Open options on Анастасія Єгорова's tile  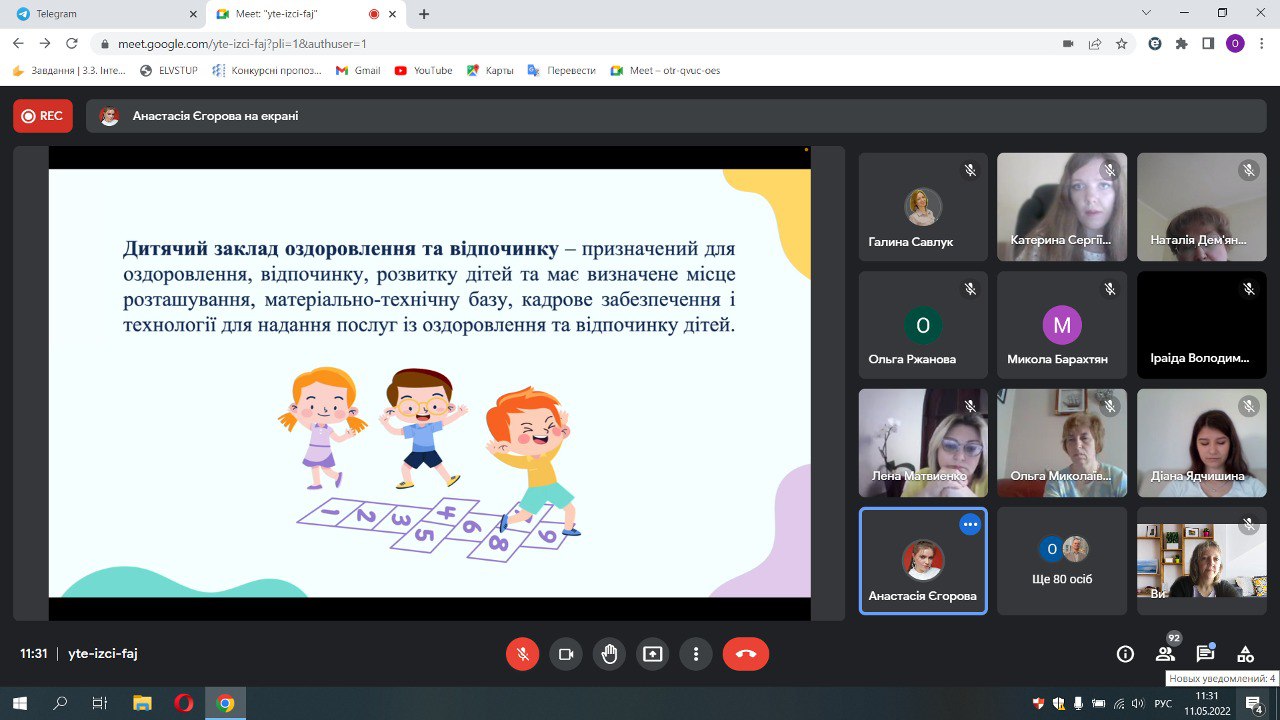[969, 524]
